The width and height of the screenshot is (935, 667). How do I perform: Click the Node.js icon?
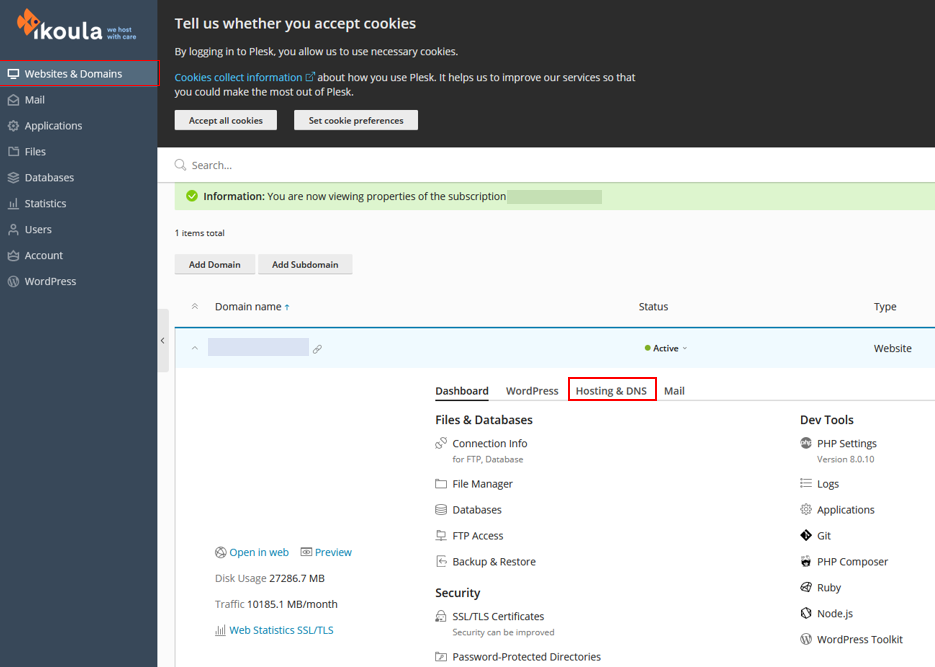[x=806, y=613]
